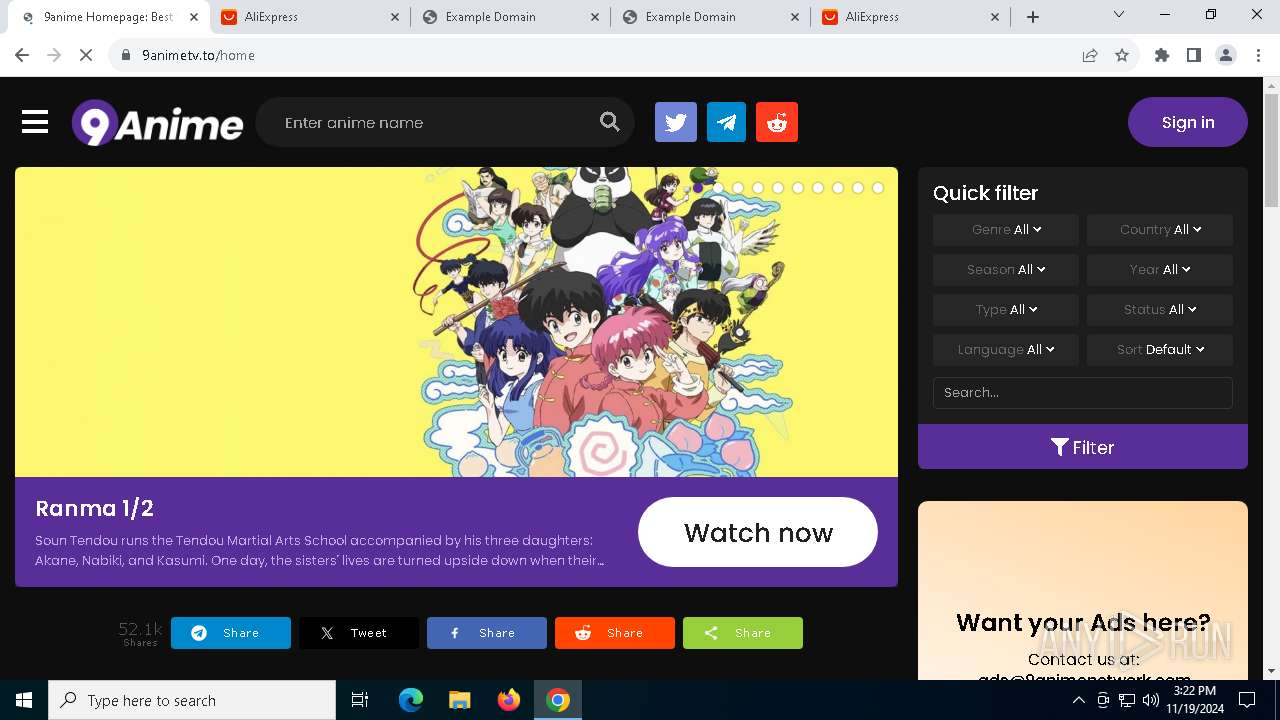1280x720 pixels.
Task: Click the Chrome taskbar icon
Action: pos(558,700)
